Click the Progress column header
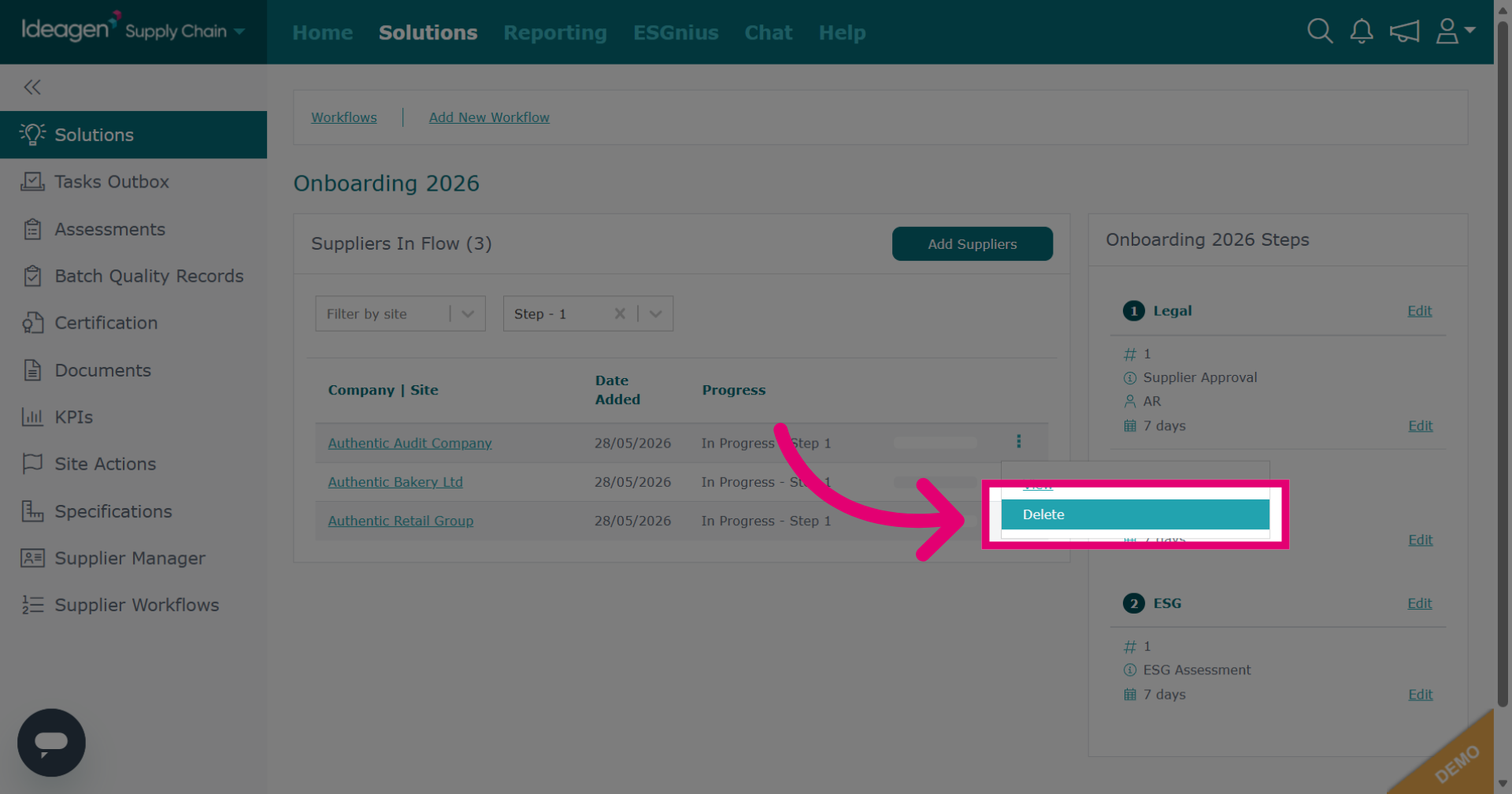 click(x=733, y=390)
